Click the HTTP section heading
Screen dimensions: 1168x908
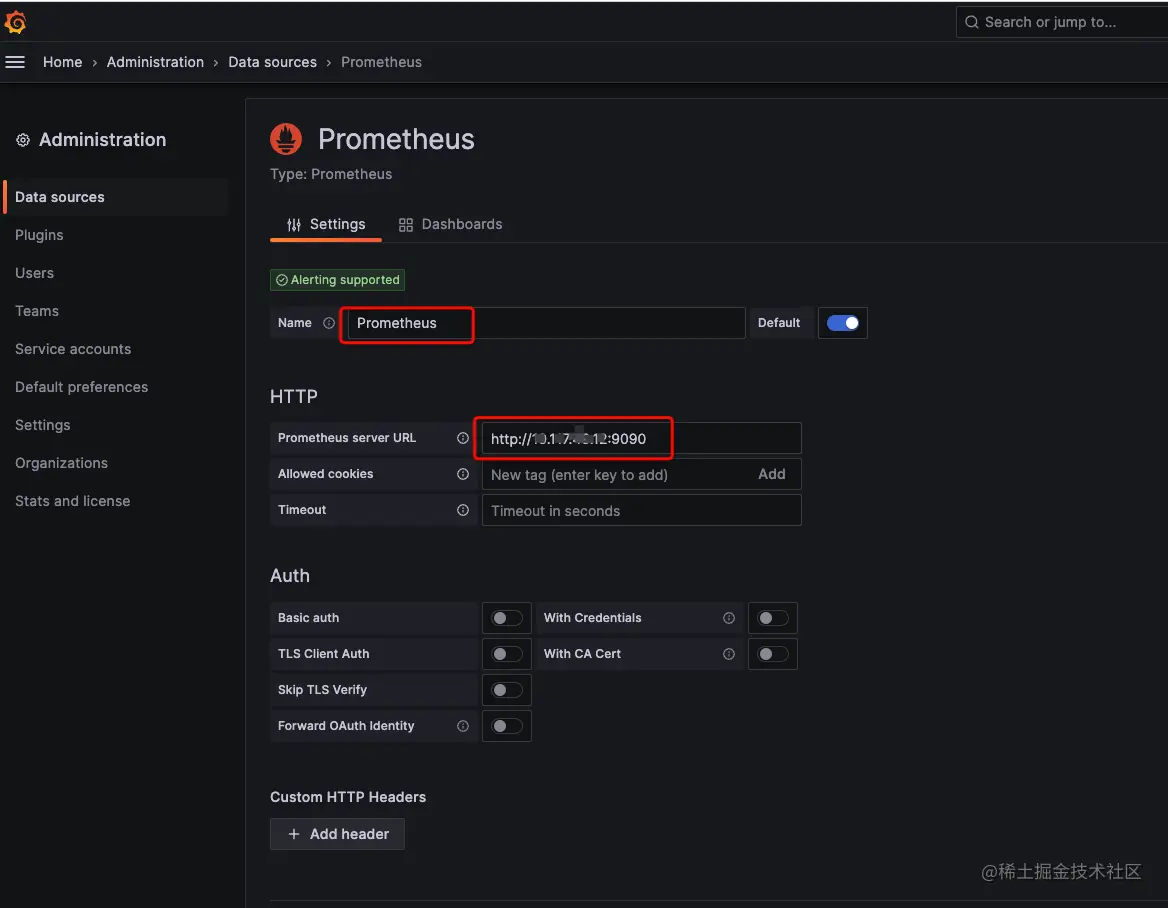(293, 397)
